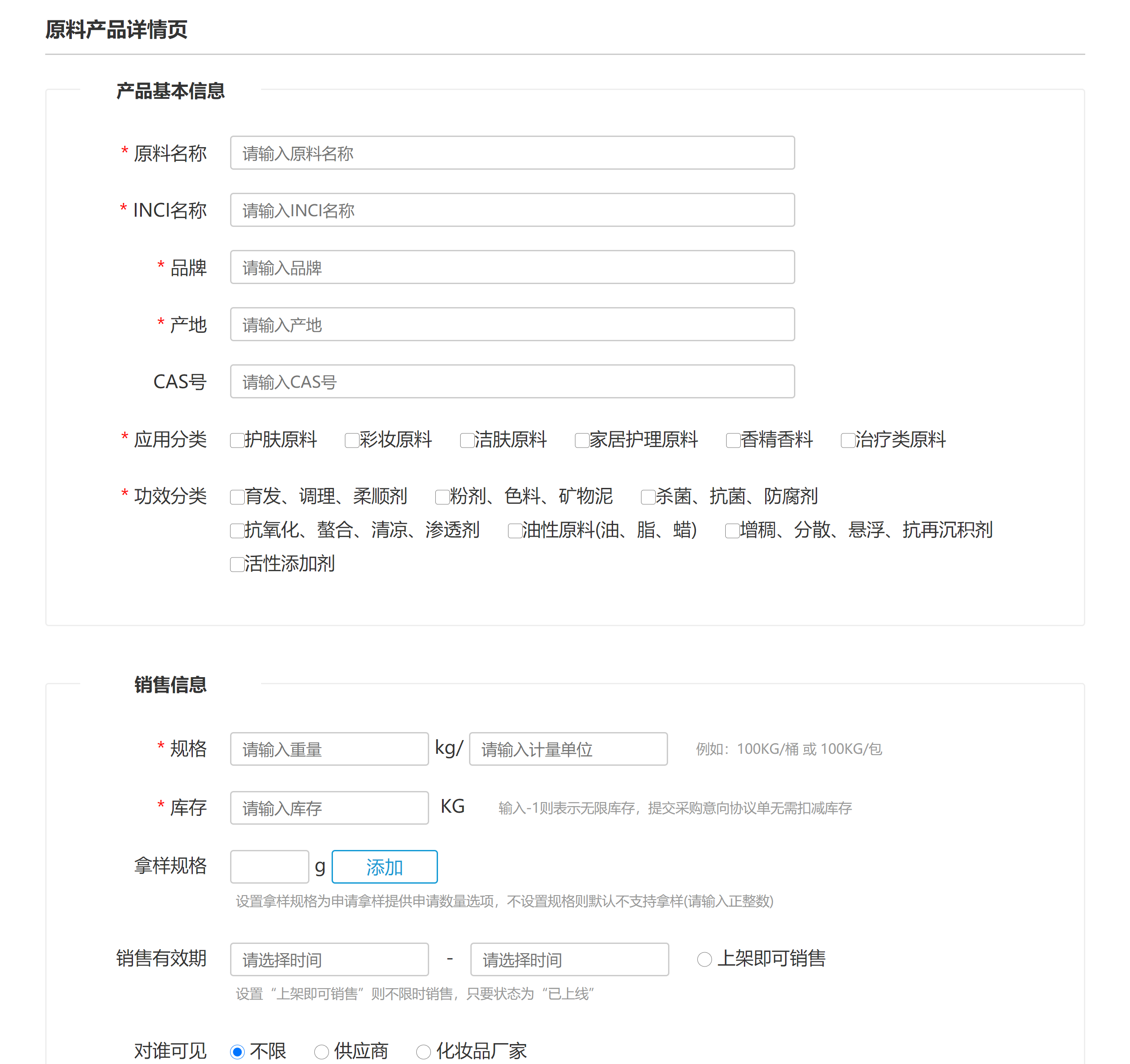Select 增稠、分散、悬浮、抗再沉积剂 checkbox

[733, 530]
